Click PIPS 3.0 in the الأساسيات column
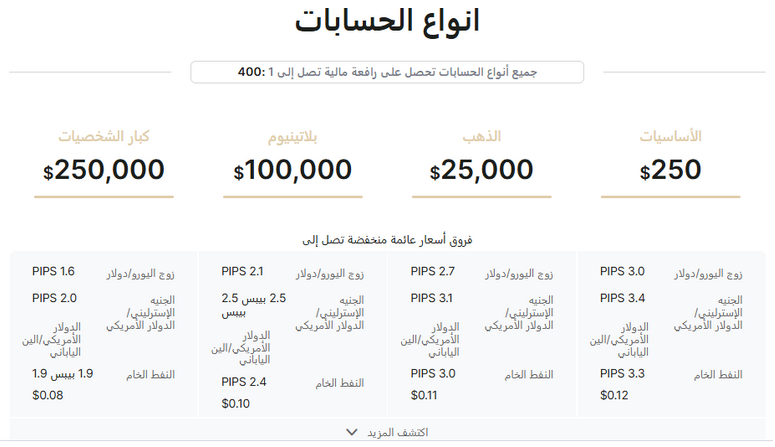 pos(622,271)
